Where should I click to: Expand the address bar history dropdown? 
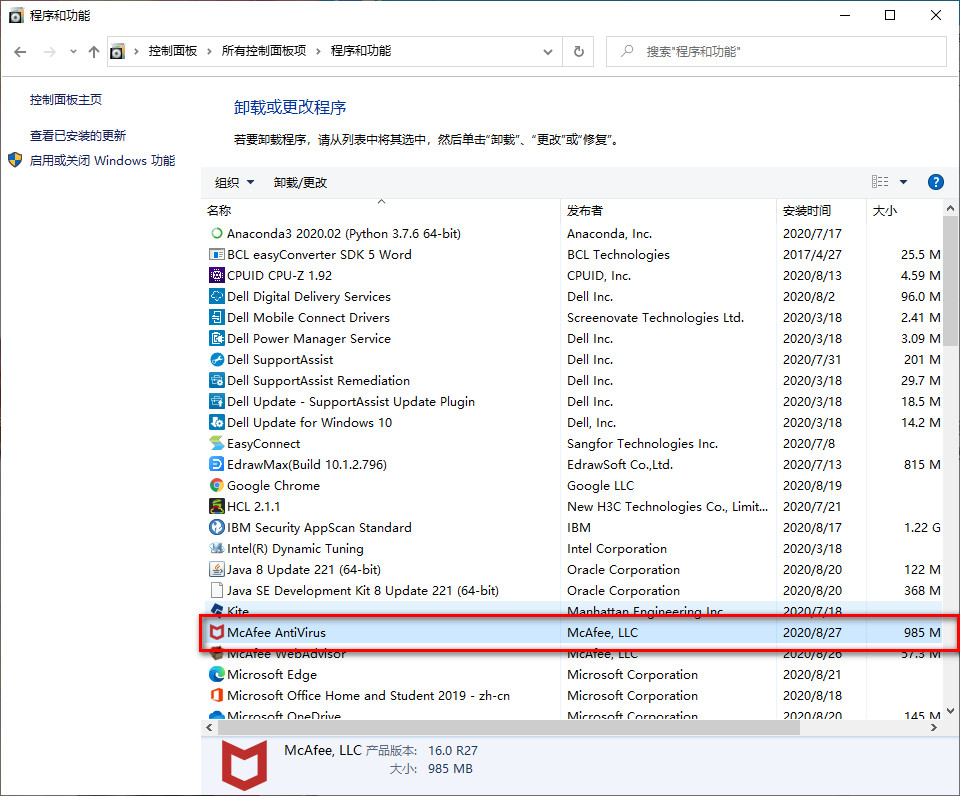548,51
